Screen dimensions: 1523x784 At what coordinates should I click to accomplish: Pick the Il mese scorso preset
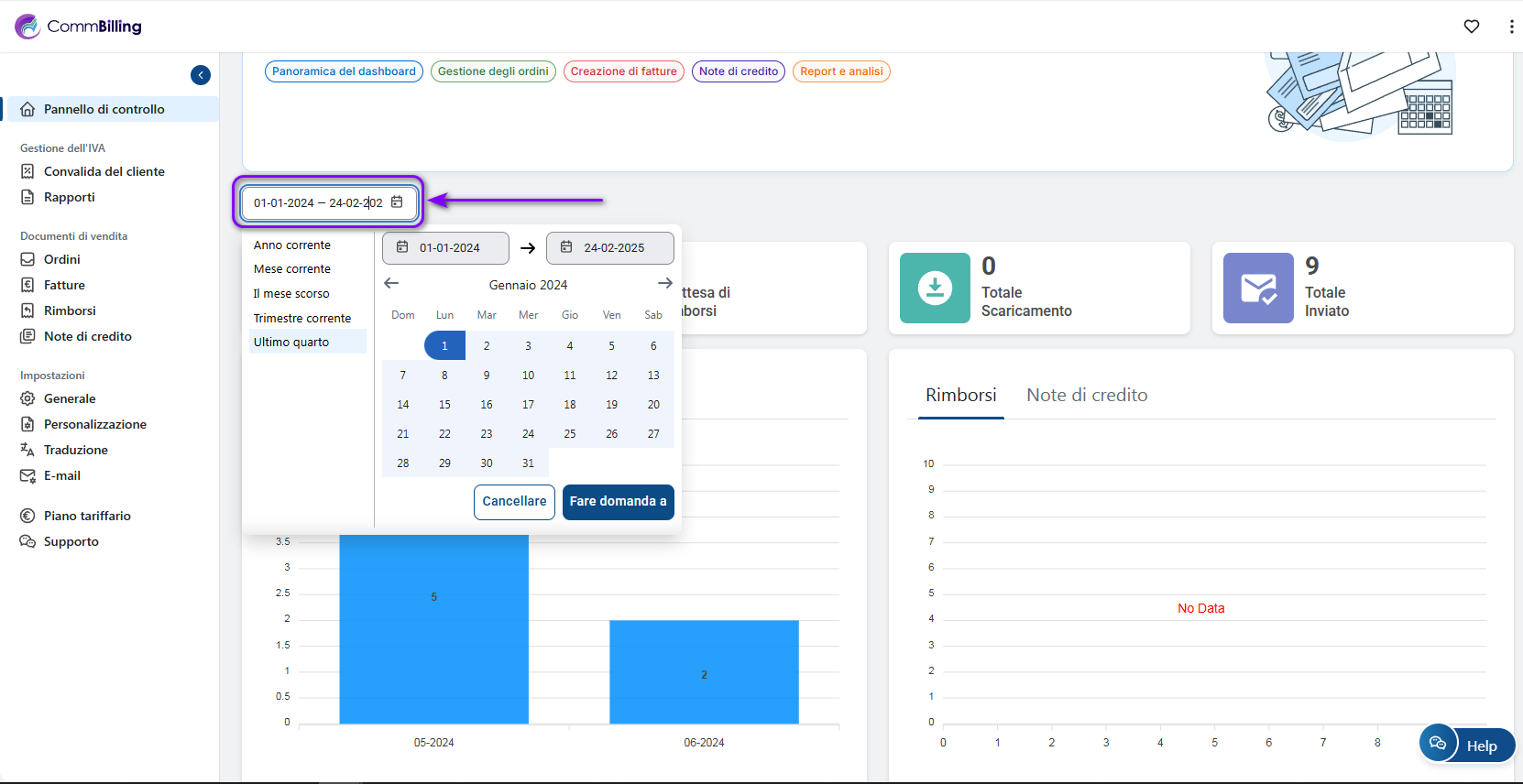(x=291, y=294)
